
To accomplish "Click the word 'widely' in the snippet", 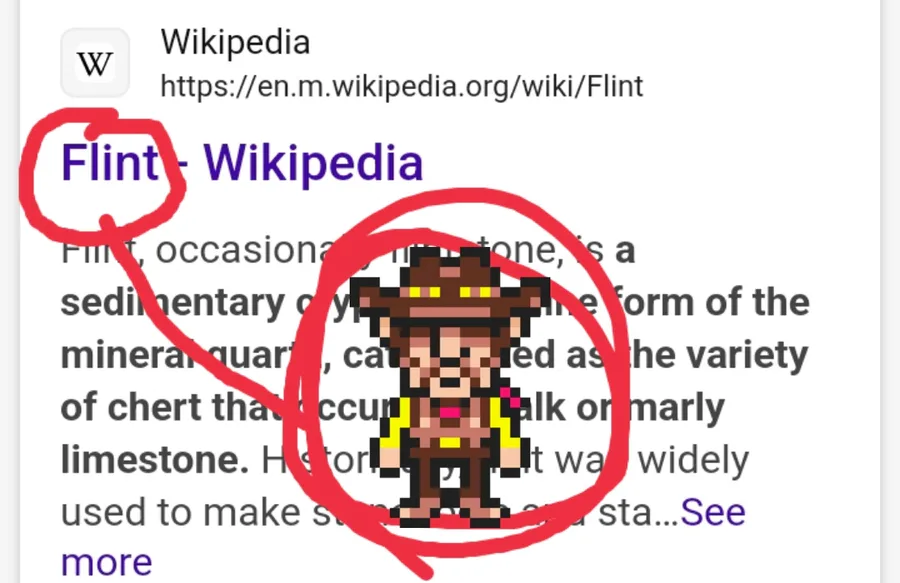I will coord(693,461).
